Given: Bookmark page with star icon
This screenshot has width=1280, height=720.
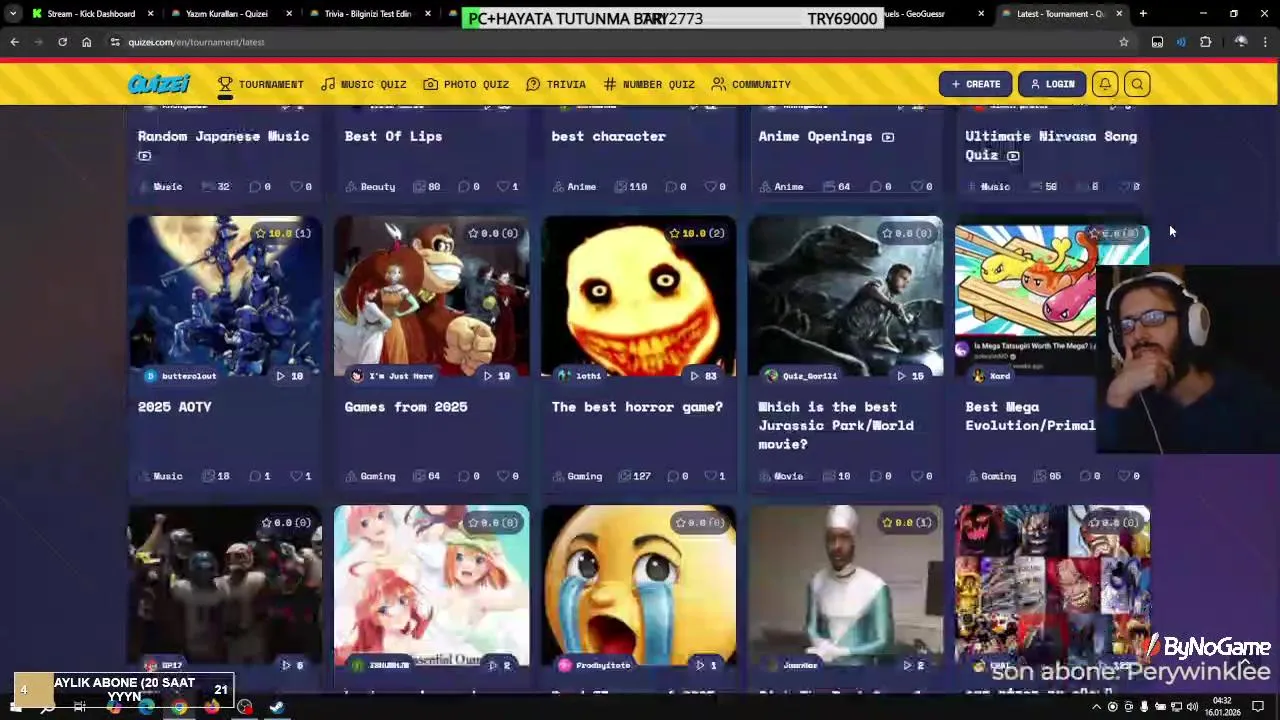Looking at the screenshot, I should pyautogui.click(x=1124, y=42).
